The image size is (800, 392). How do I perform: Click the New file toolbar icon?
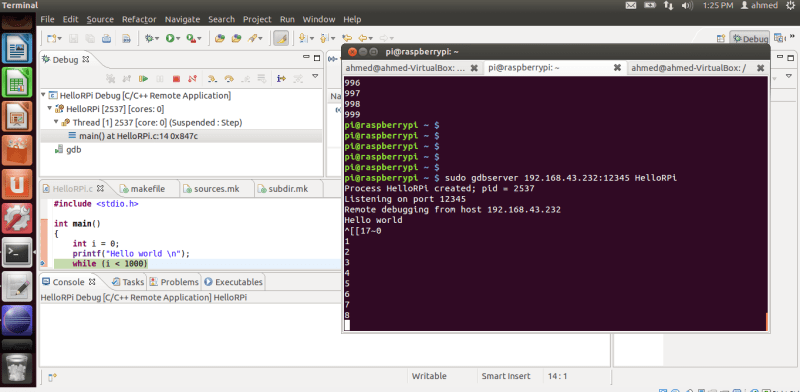point(52,38)
